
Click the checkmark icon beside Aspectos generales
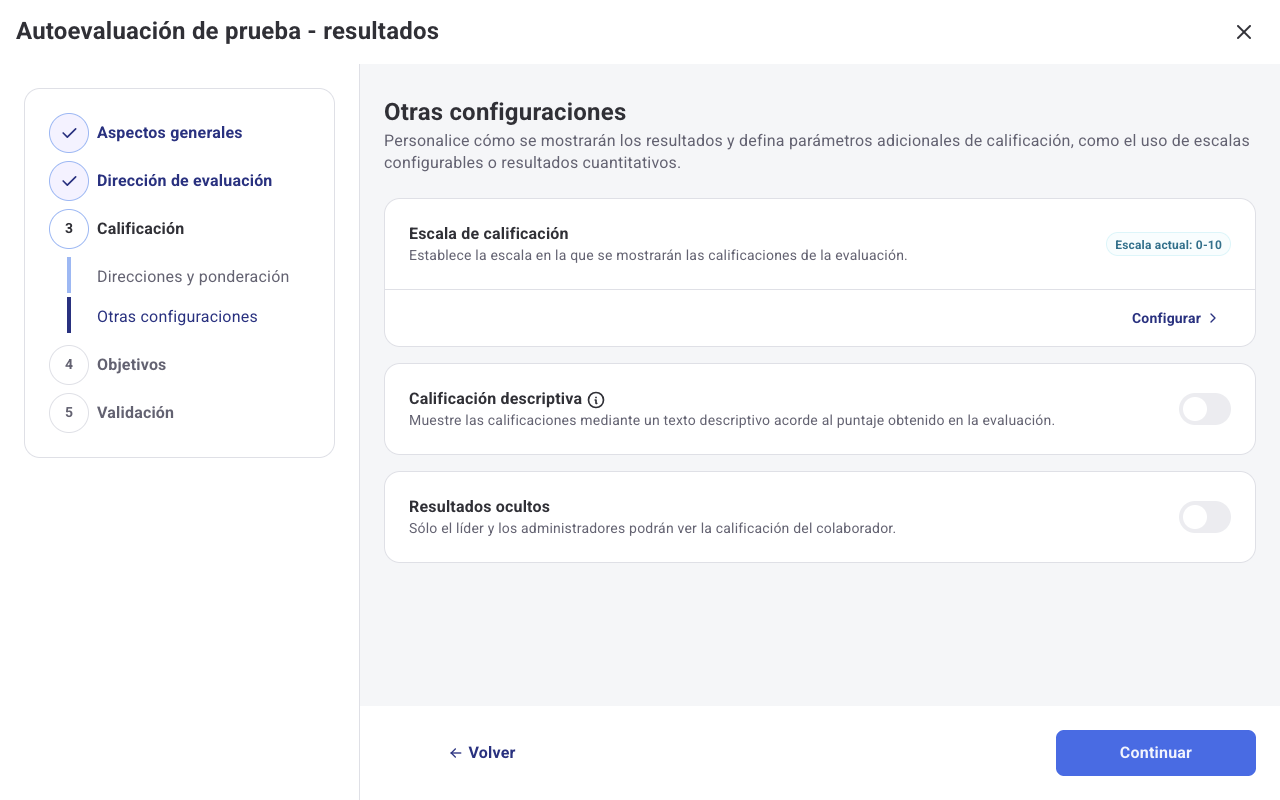(x=69, y=133)
